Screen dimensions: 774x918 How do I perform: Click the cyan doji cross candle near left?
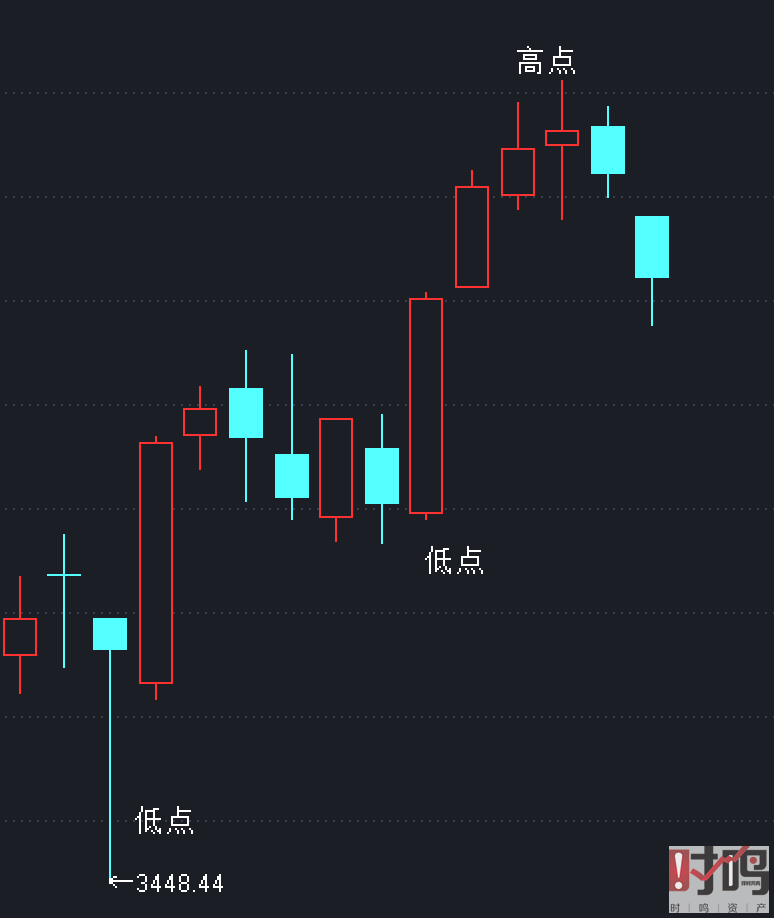pos(64,575)
